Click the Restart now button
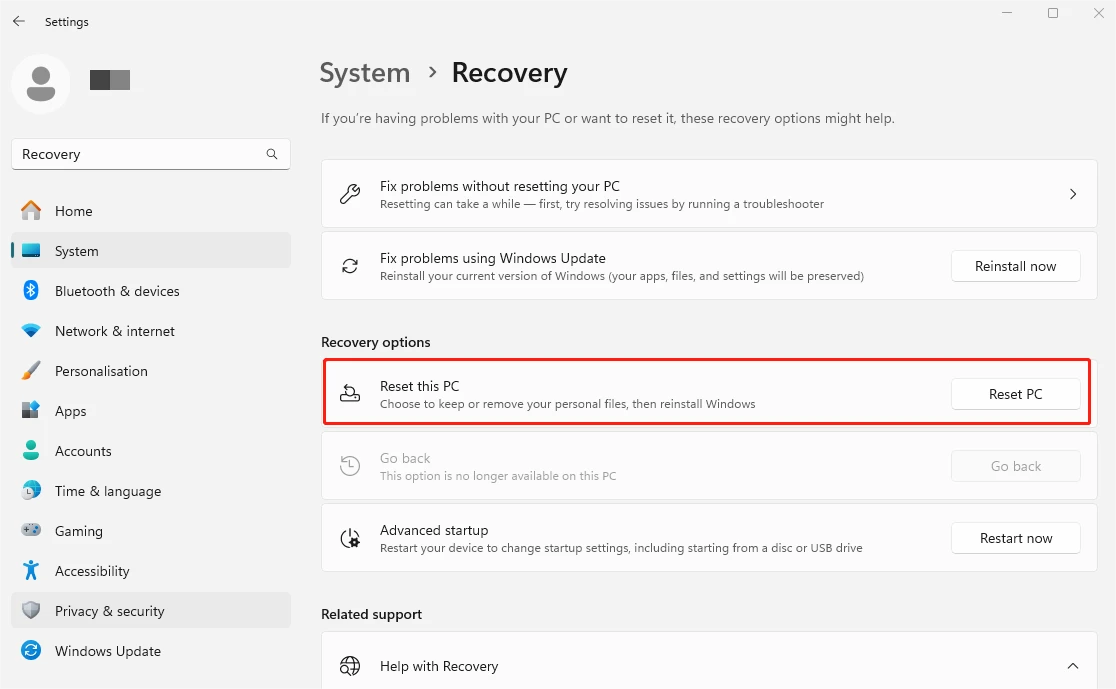 coord(1016,538)
